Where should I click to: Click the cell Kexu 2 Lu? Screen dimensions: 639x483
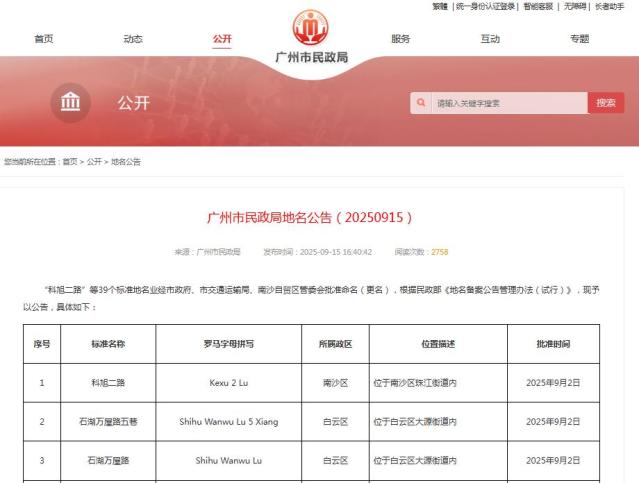pos(229,383)
